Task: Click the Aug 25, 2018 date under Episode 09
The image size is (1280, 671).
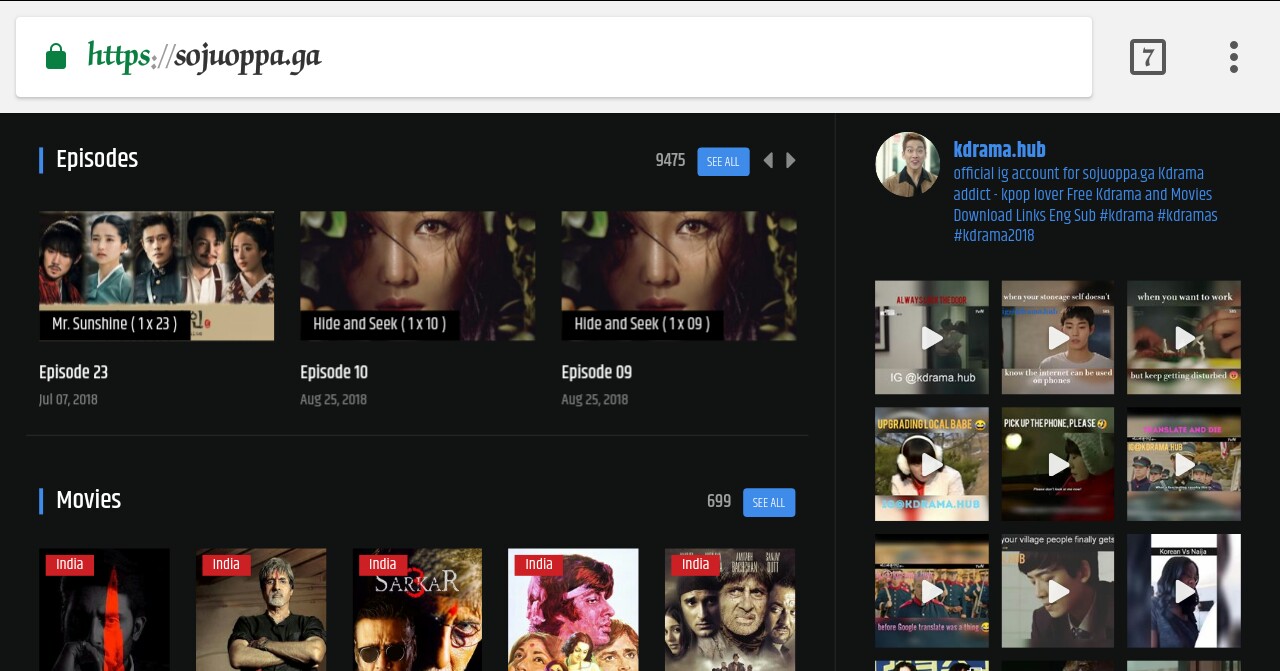Action: (595, 400)
